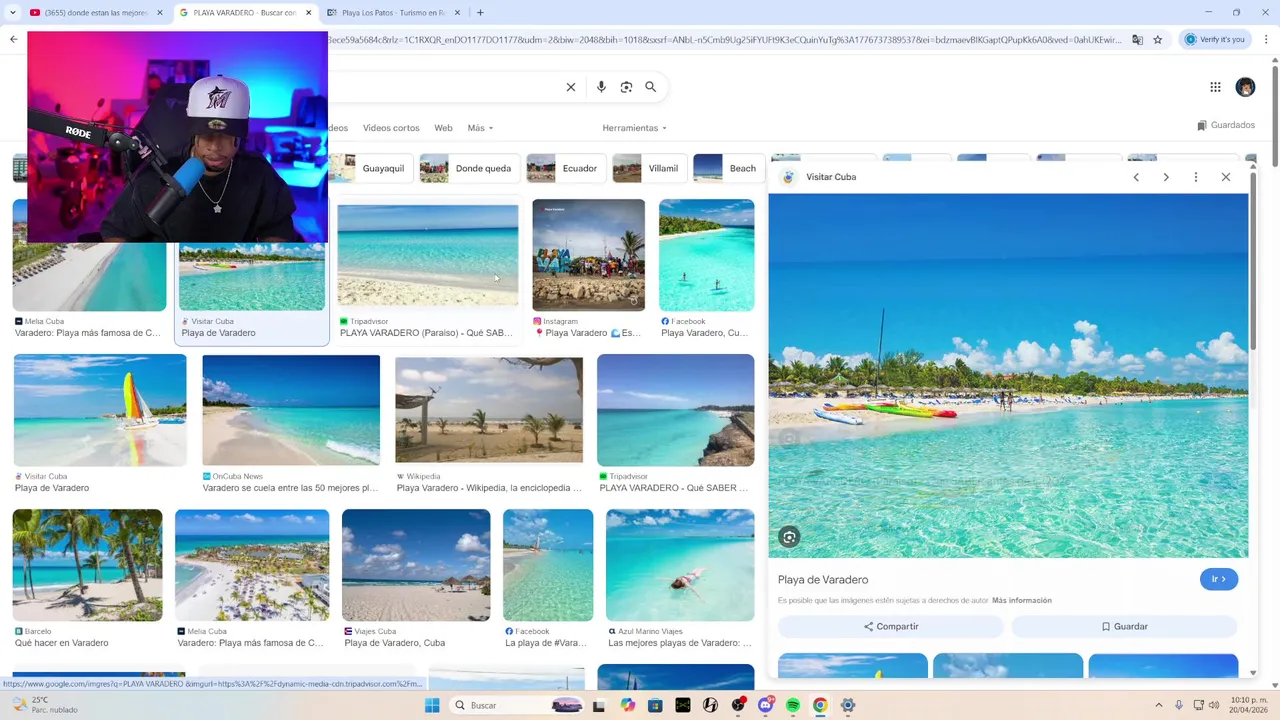Open Guardados saved items
Image resolution: width=1280 pixels, height=720 pixels.
1226,125
